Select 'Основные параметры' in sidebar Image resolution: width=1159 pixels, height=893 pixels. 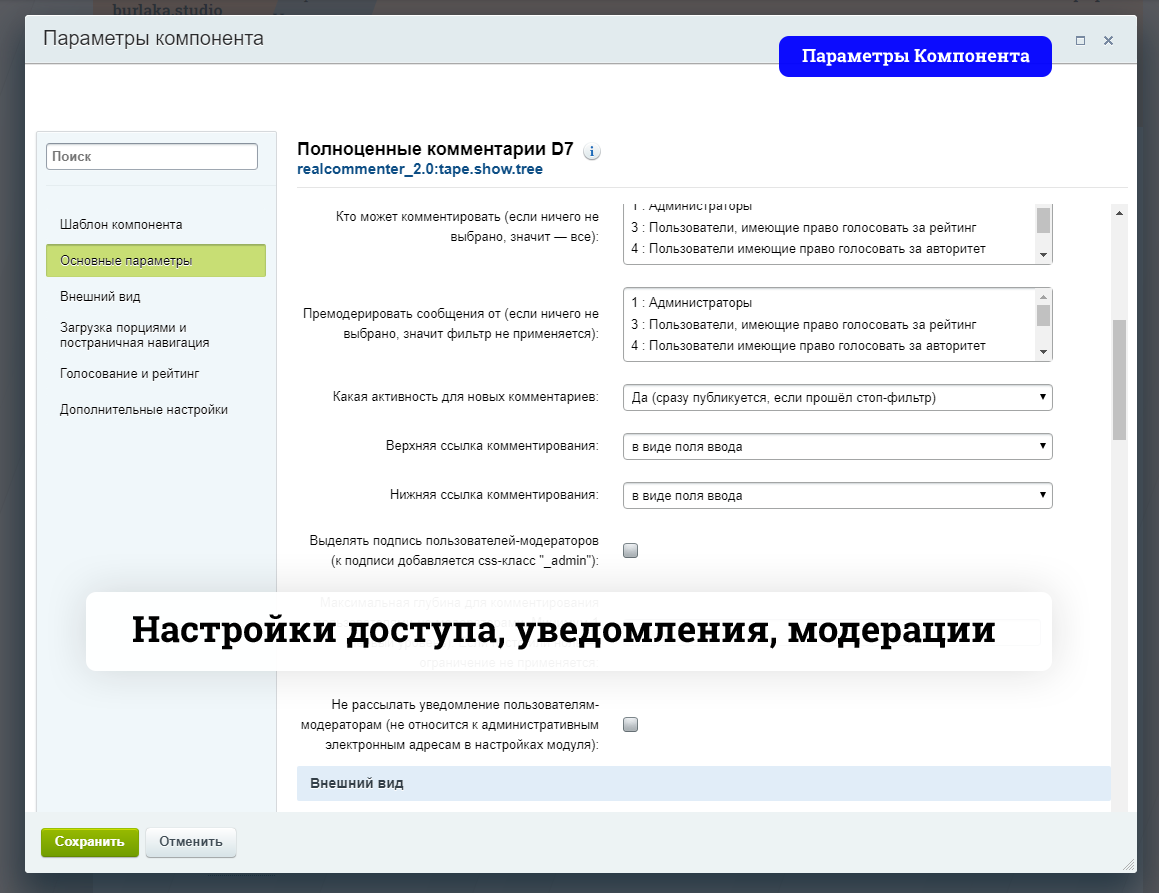coord(155,261)
